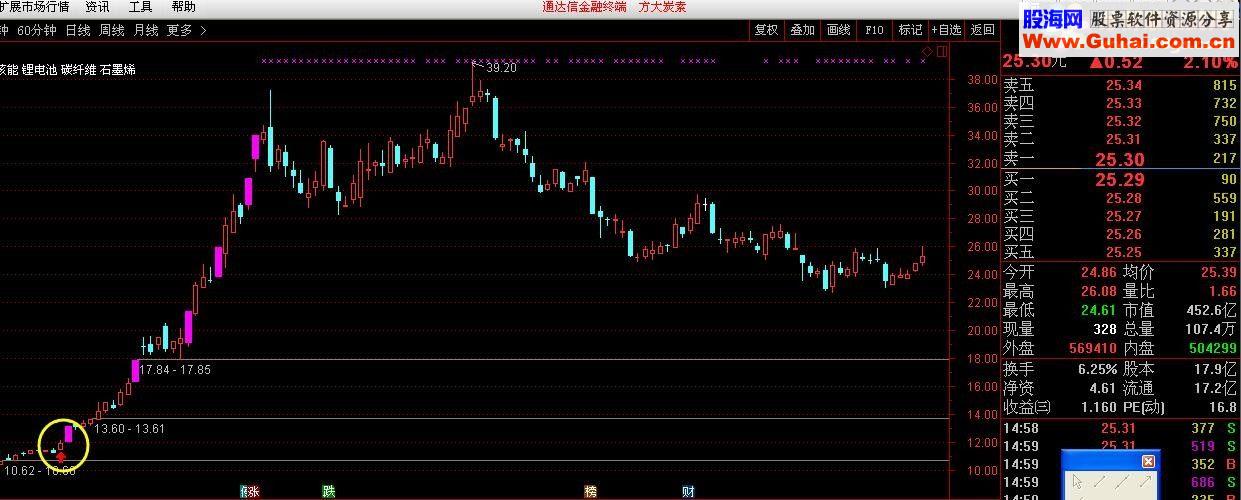Click the 榜 marker at the chart bottom
The image size is (1241, 500).
pos(591,491)
